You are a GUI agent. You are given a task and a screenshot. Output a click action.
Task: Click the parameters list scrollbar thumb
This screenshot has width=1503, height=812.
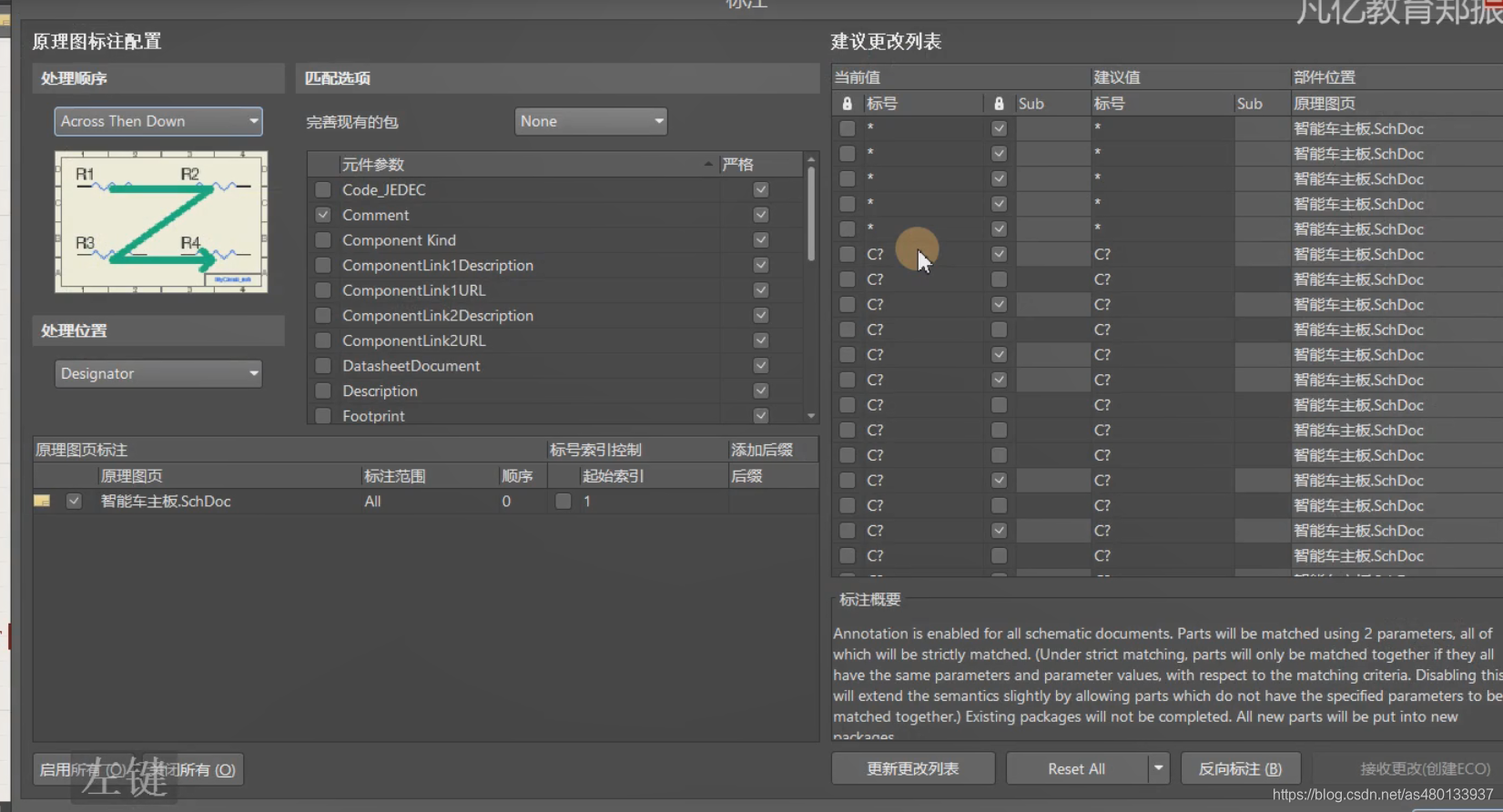pyautogui.click(x=811, y=215)
